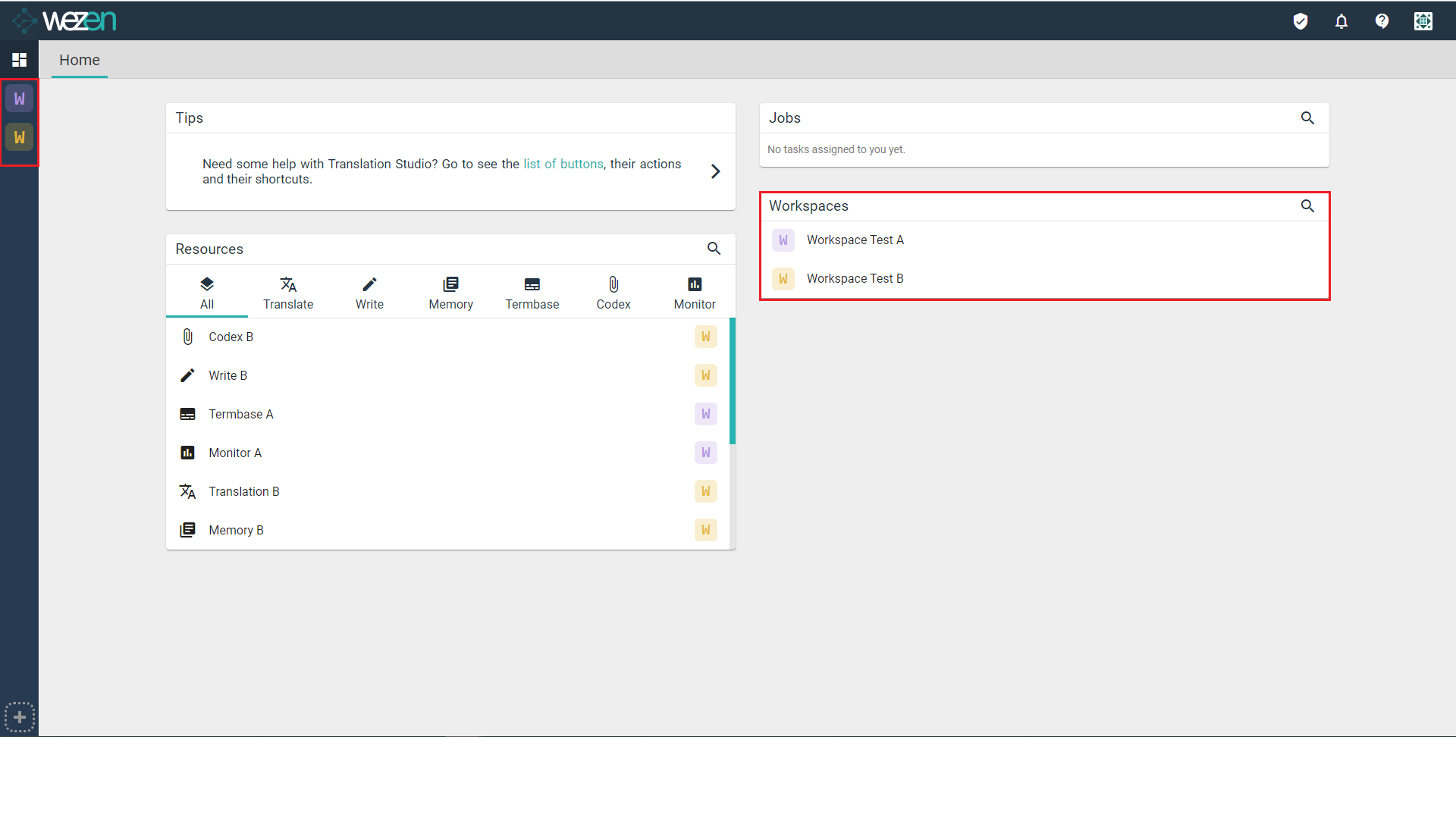Click the Resources list scrollbar thumb

pyautogui.click(x=733, y=381)
